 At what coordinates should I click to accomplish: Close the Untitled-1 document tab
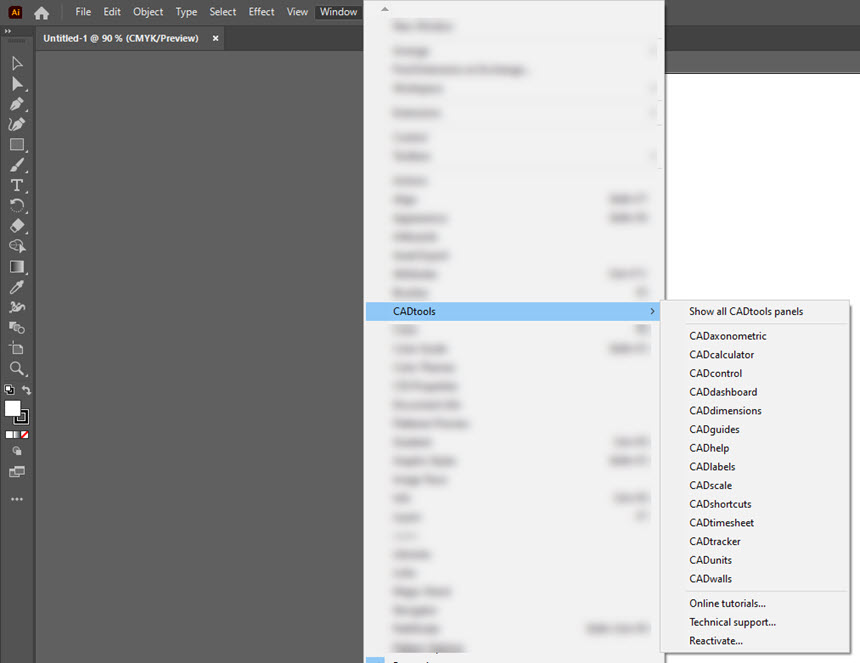click(216, 38)
